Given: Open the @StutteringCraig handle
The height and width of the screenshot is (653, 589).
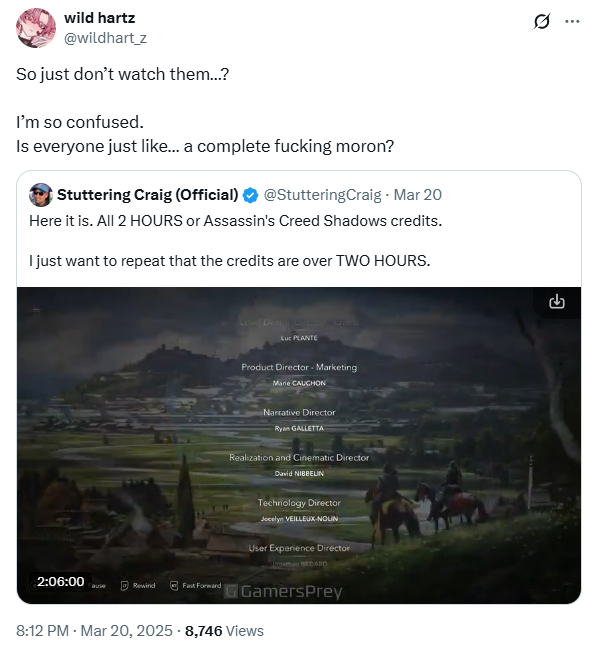Looking at the screenshot, I should (322, 194).
